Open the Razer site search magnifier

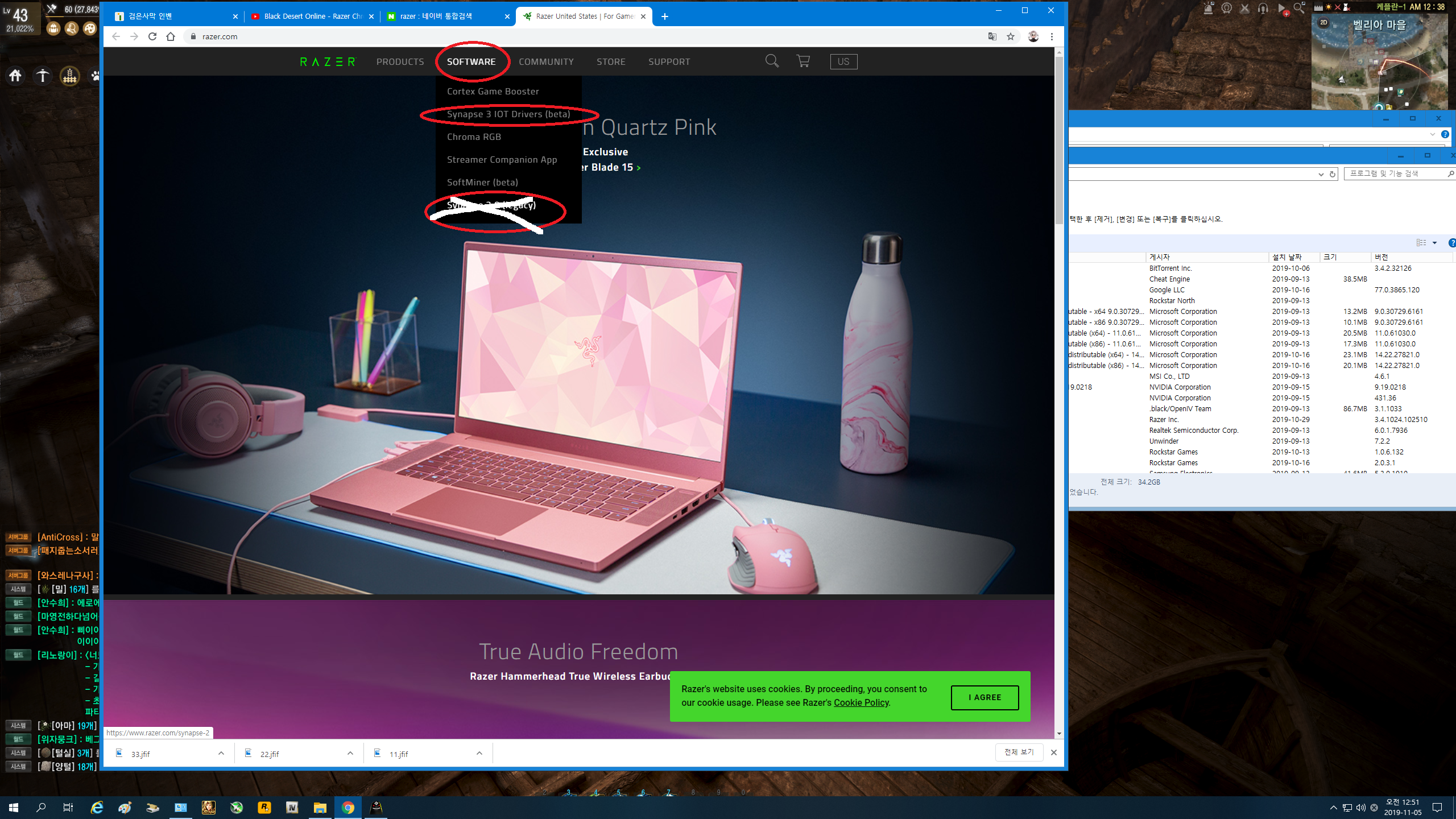771,61
